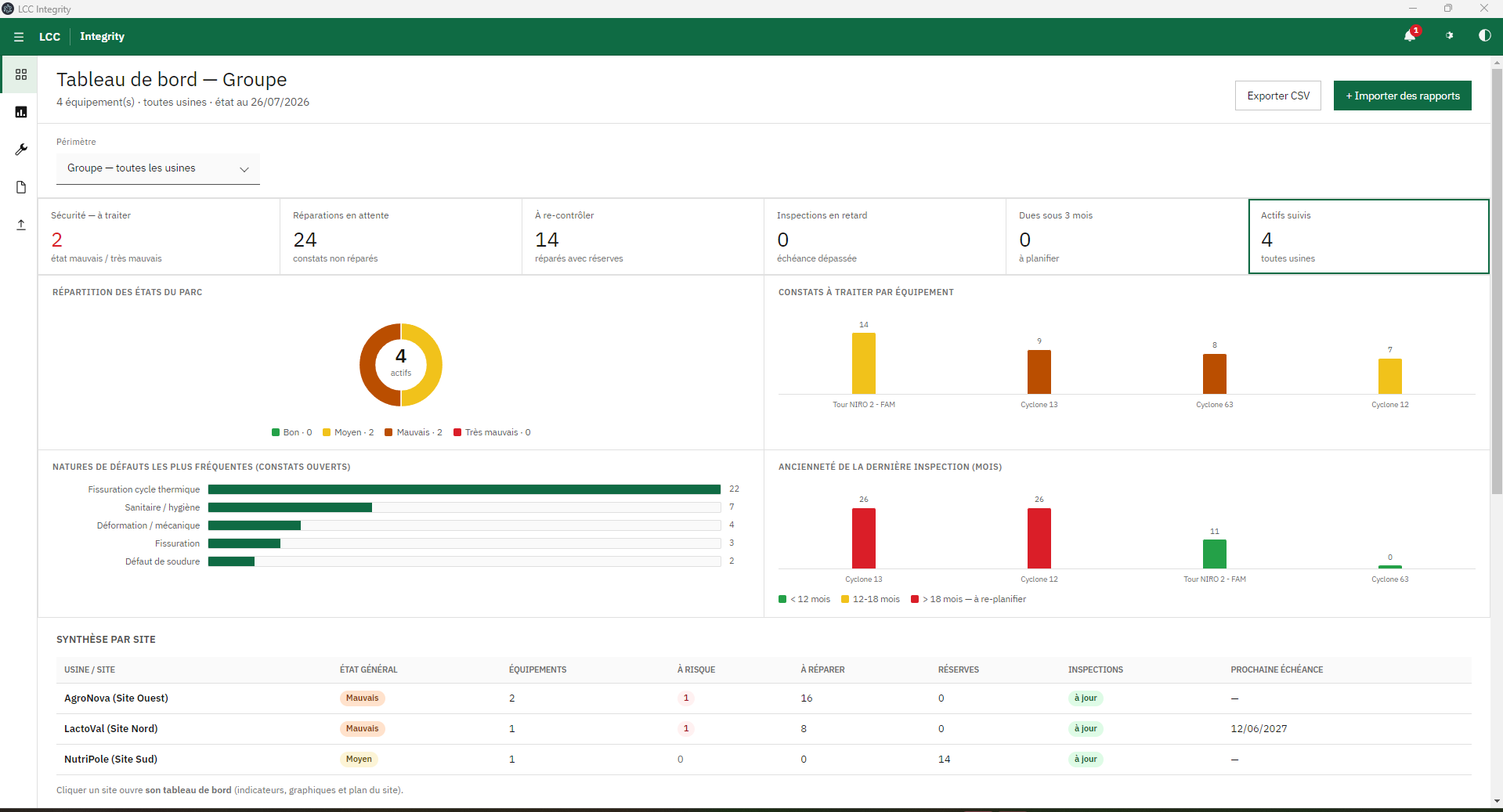Image resolution: width=1503 pixels, height=812 pixels.
Task: Click Importer des rapports button
Action: click(1403, 96)
